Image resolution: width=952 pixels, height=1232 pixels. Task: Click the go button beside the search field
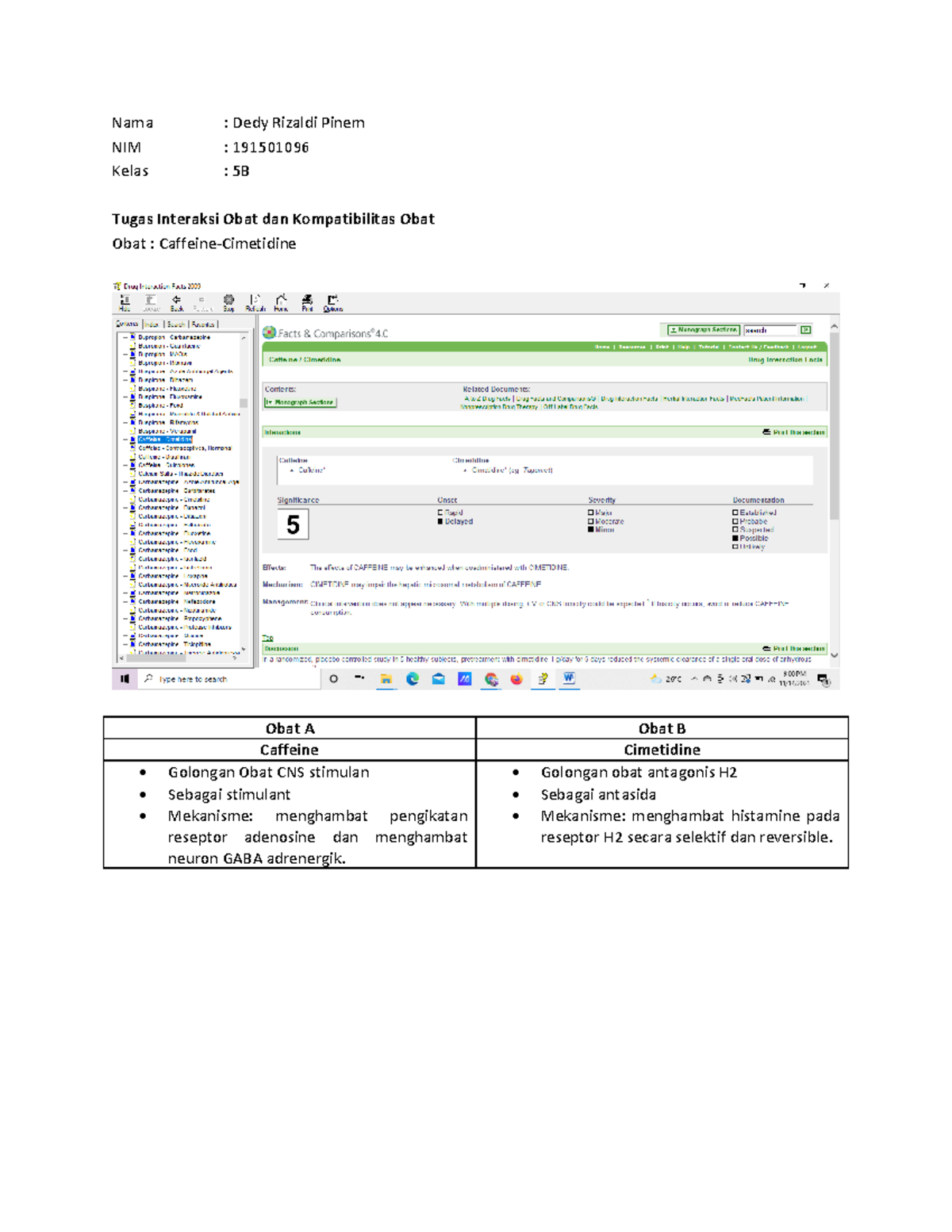coord(806,329)
